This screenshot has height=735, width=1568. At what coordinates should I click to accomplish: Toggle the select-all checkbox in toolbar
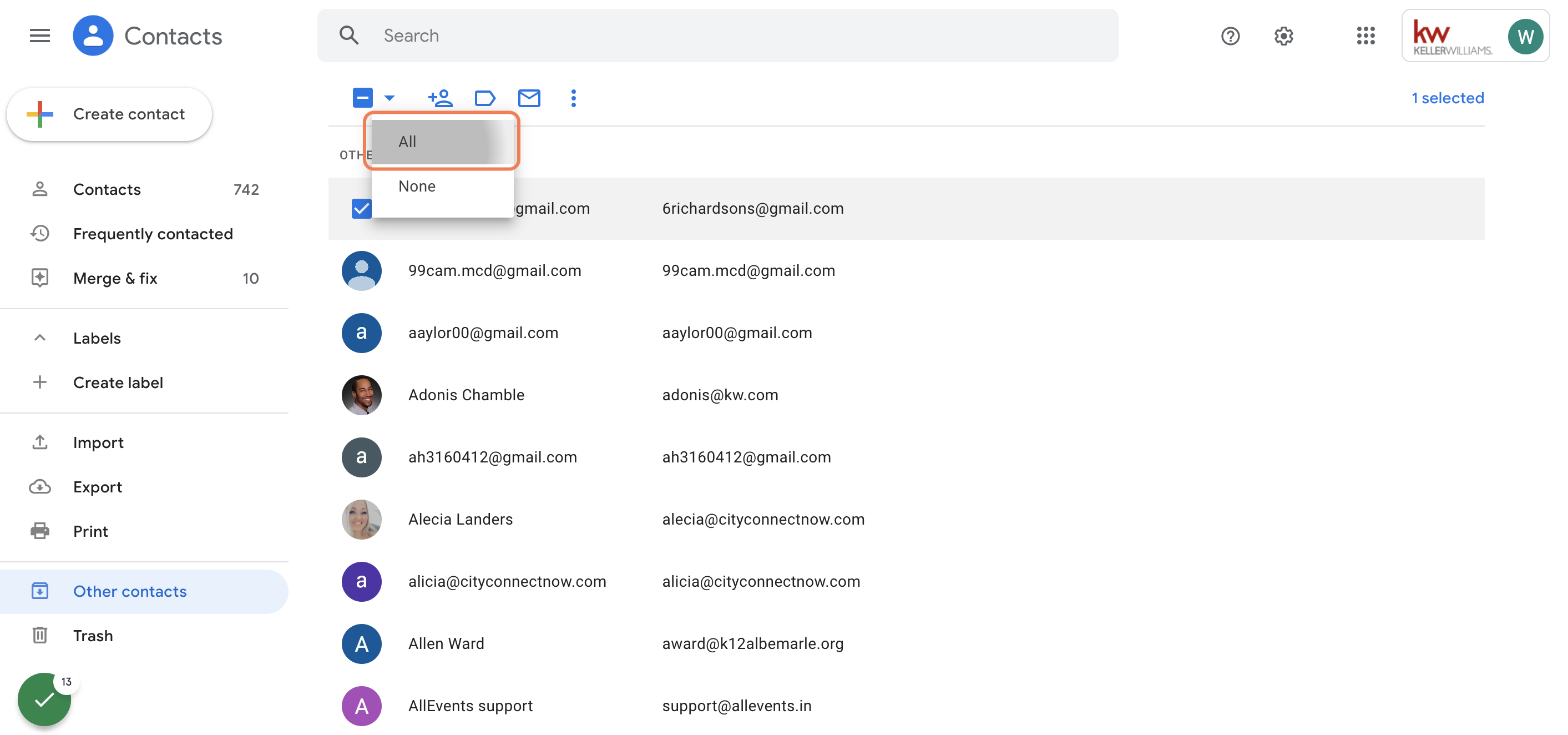coord(362,98)
